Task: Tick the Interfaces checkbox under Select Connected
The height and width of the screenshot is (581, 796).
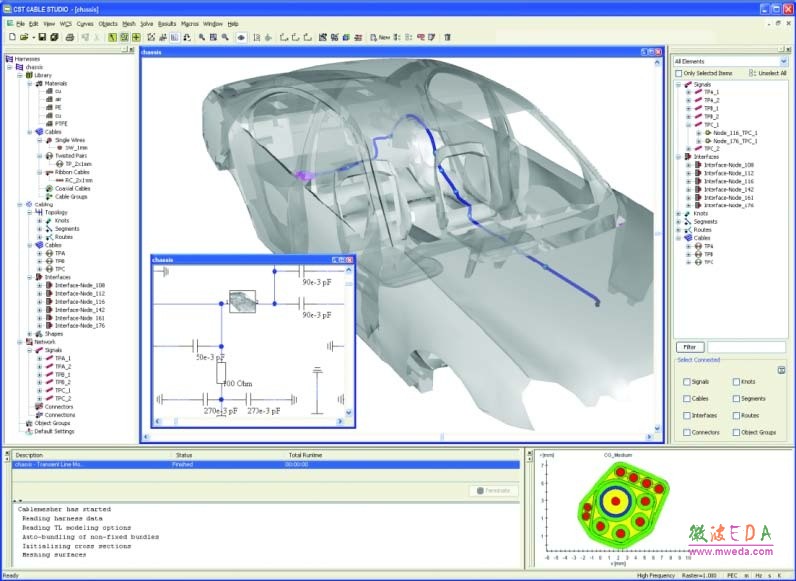Action: (687, 415)
